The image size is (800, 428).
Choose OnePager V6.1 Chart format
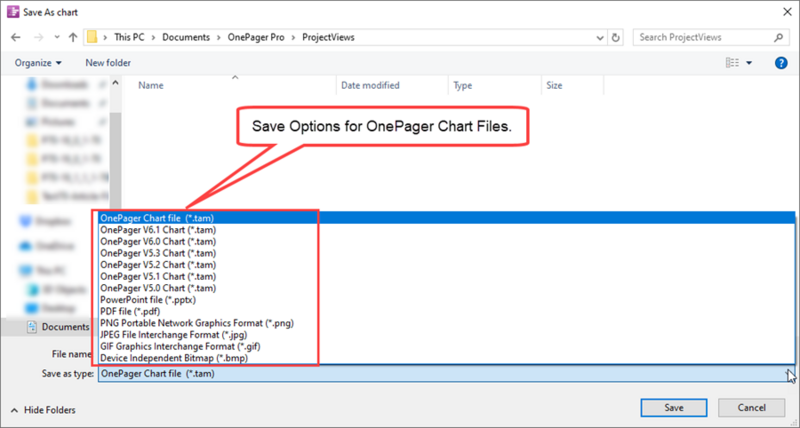[x=446, y=230]
